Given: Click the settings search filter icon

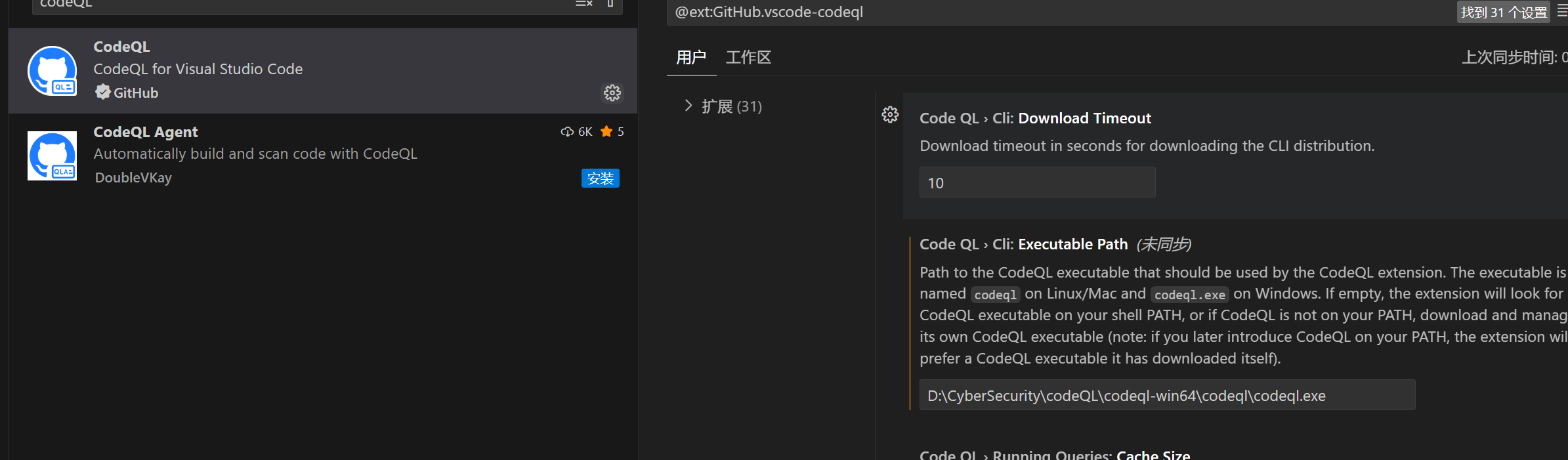Looking at the screenshot, I should [1562, 11].
